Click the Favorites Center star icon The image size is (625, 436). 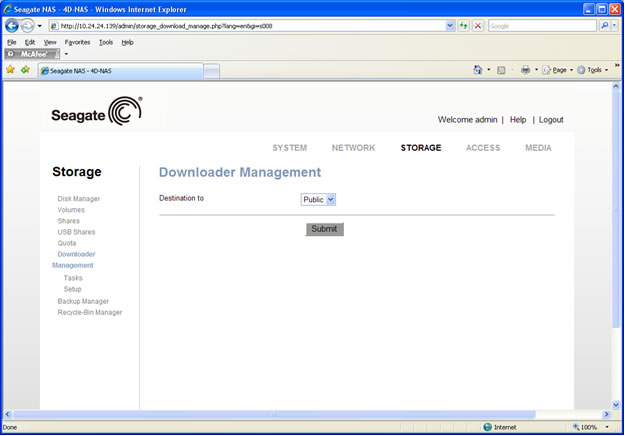[10, 70]
